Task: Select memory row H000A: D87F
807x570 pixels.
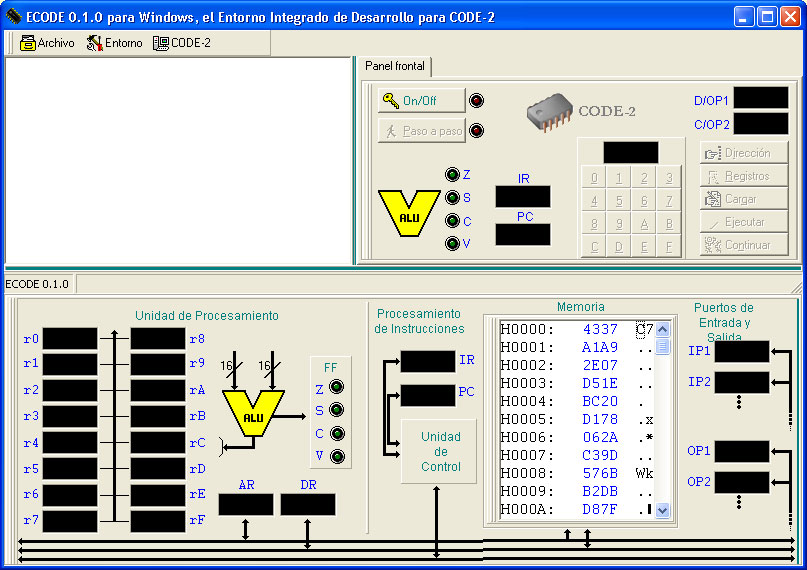Action: click(576, 509)
